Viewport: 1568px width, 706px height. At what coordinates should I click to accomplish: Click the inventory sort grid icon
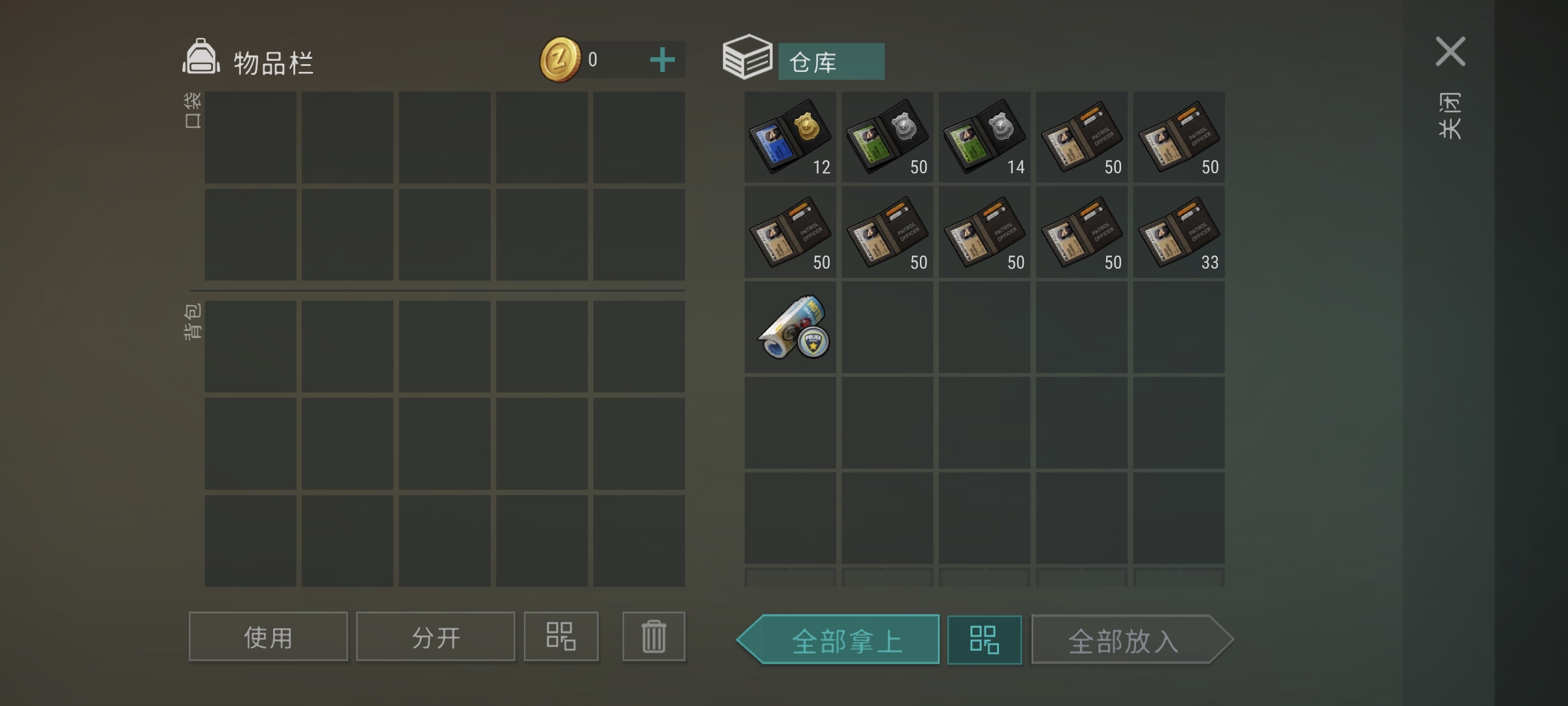[x=561, y=637]
